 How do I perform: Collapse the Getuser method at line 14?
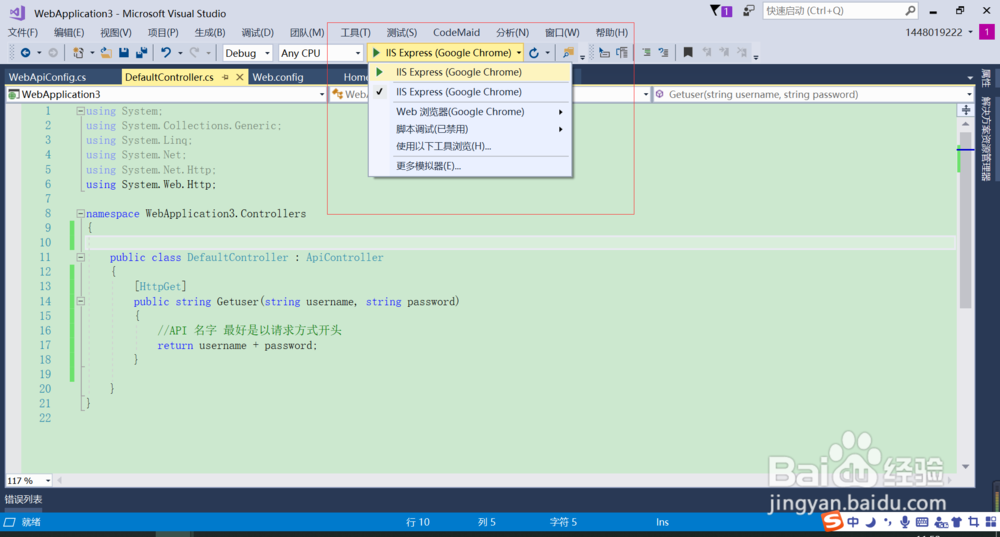coord(80,301)
